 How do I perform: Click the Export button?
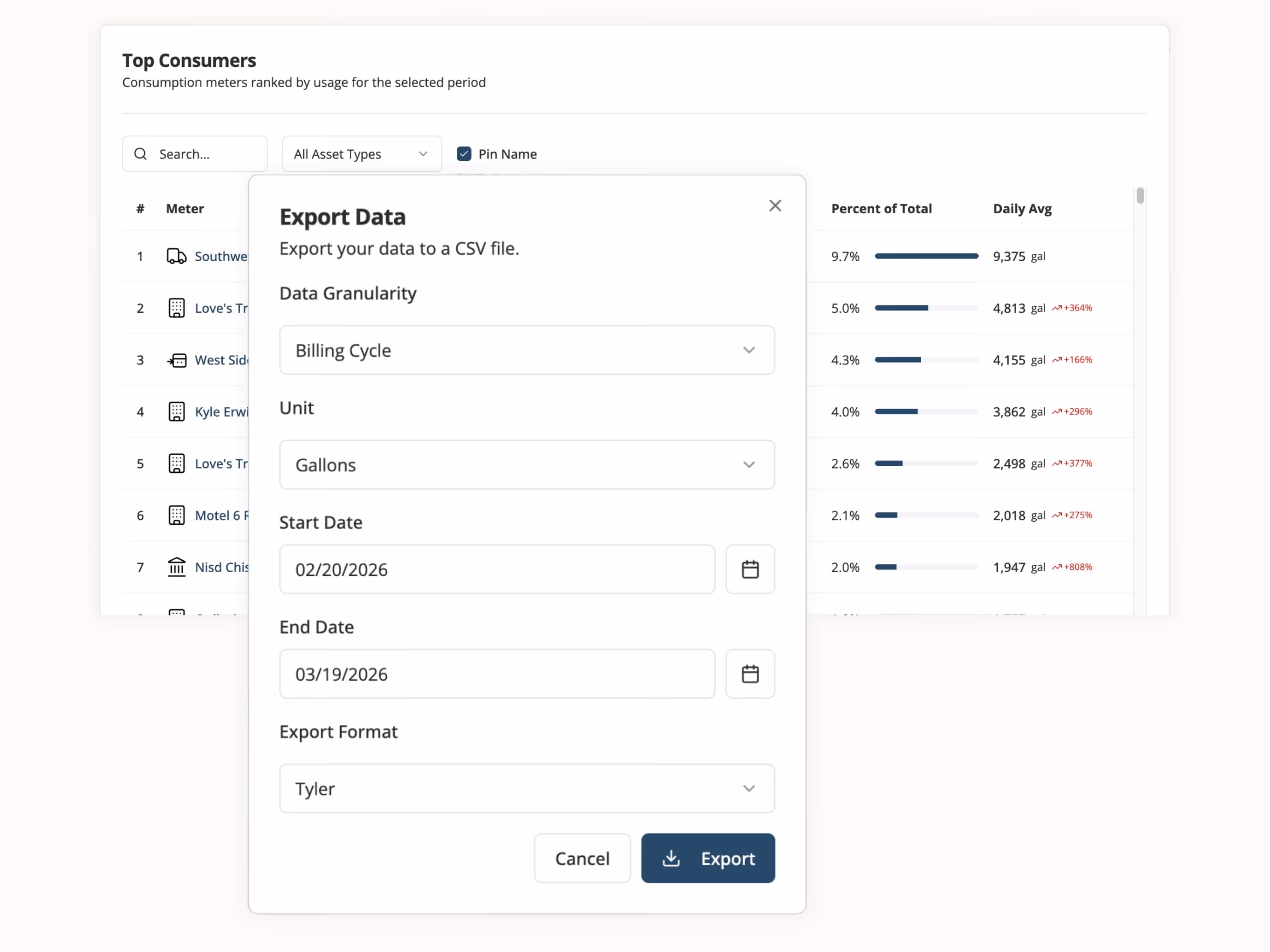(708, 858)
